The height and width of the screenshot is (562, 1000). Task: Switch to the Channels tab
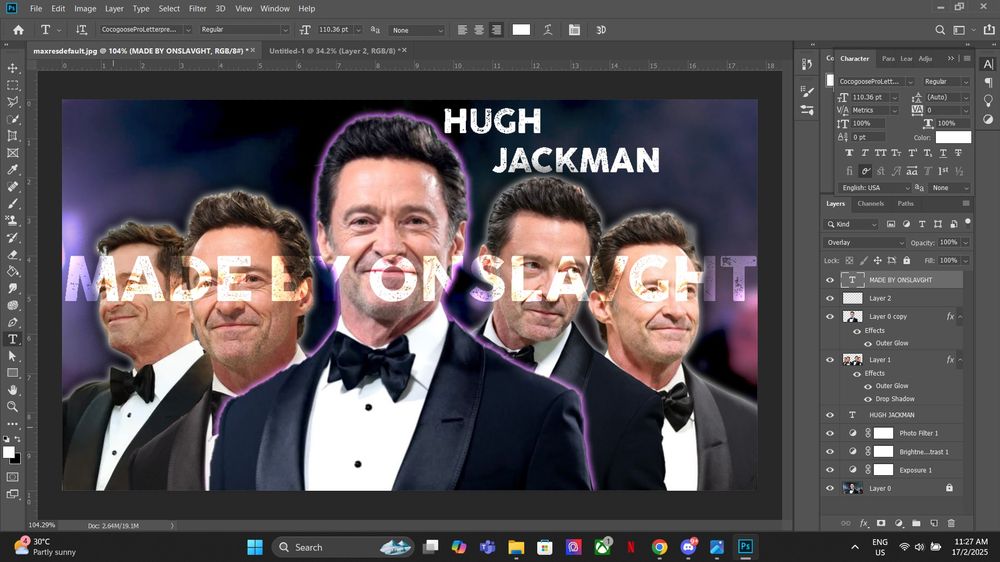click(x=870, y=204)
